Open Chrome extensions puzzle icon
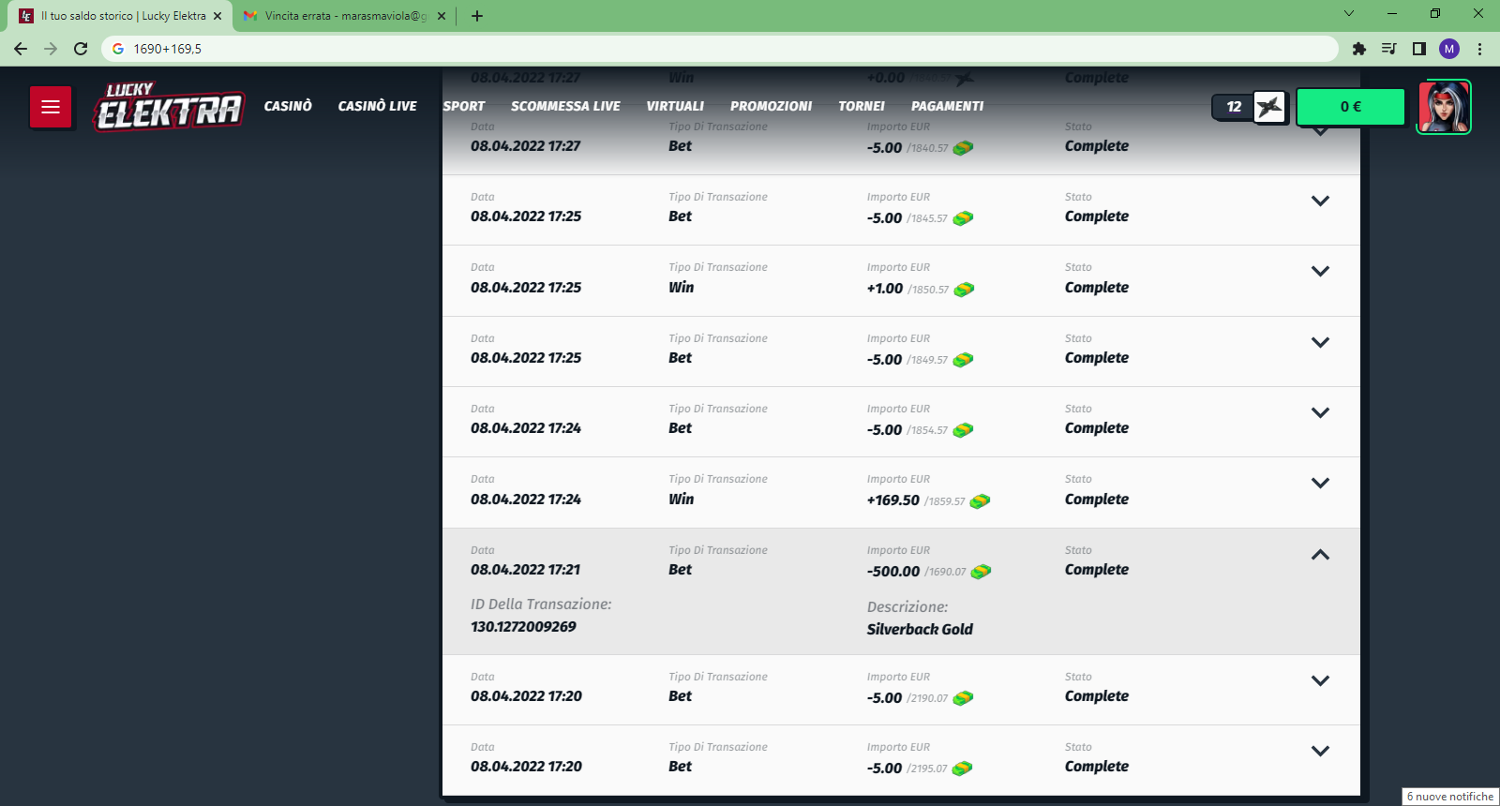Image resolution: width=1500 pixels, height=806 pixels. click(x=1358, y=48)
